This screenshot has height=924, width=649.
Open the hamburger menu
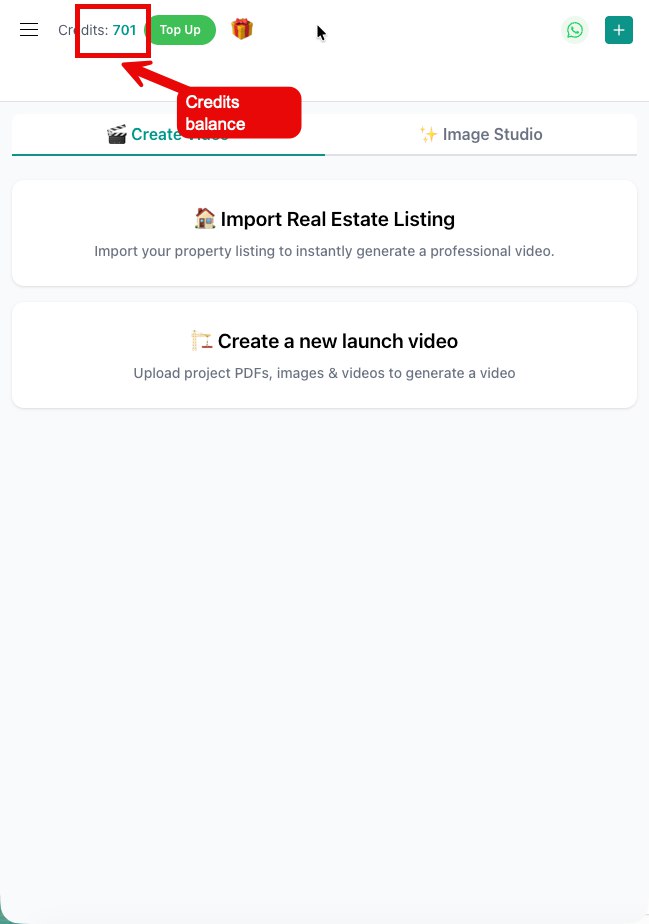(28, 29)
